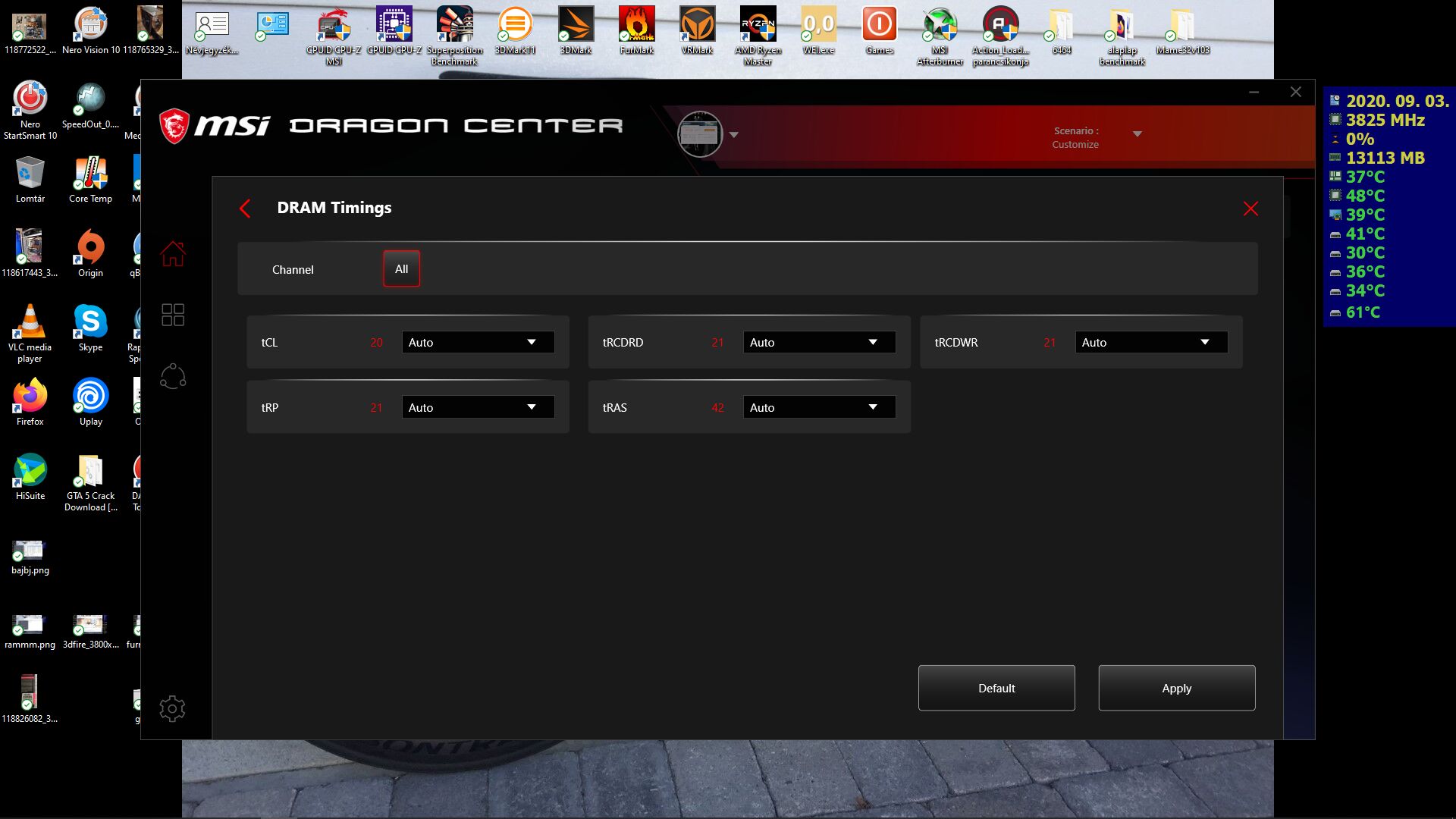Click the tCL current value 20
Image resolution: width=1456 pixels, height=819 pixels.
[x=376, y=343]
